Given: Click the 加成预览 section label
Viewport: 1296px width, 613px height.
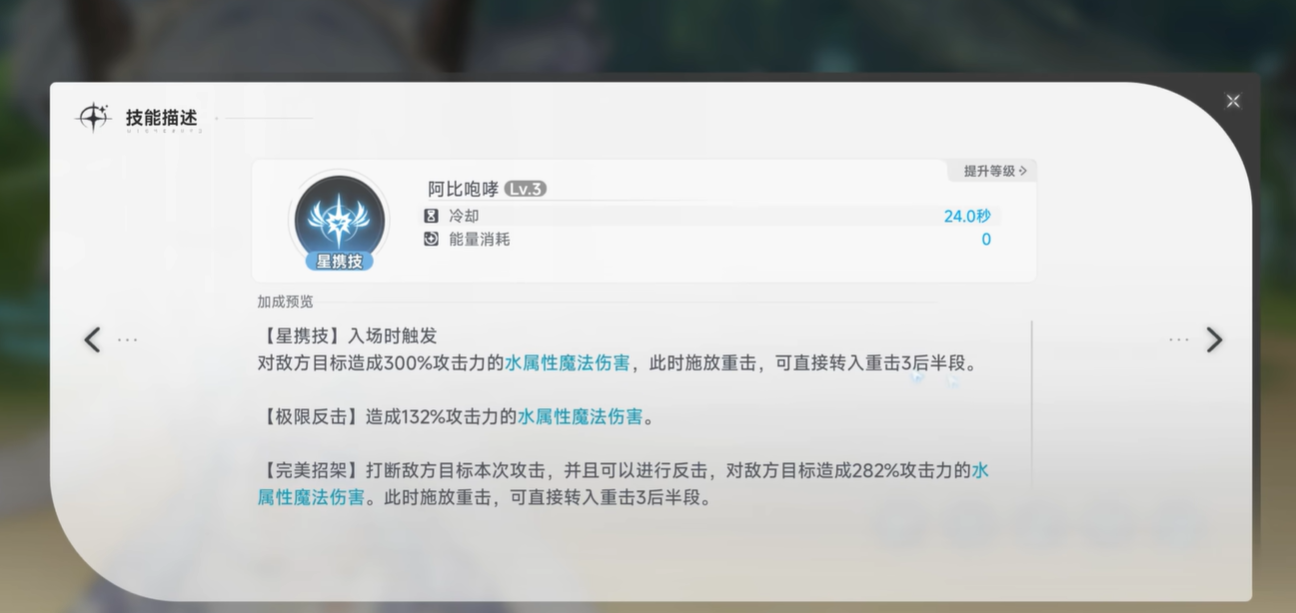Looking at the screenshot, I should [285, 301].
